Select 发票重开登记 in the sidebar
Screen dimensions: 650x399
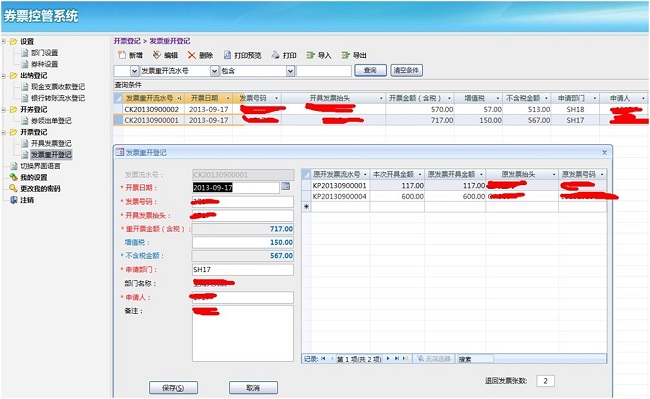tap(51, 155)
